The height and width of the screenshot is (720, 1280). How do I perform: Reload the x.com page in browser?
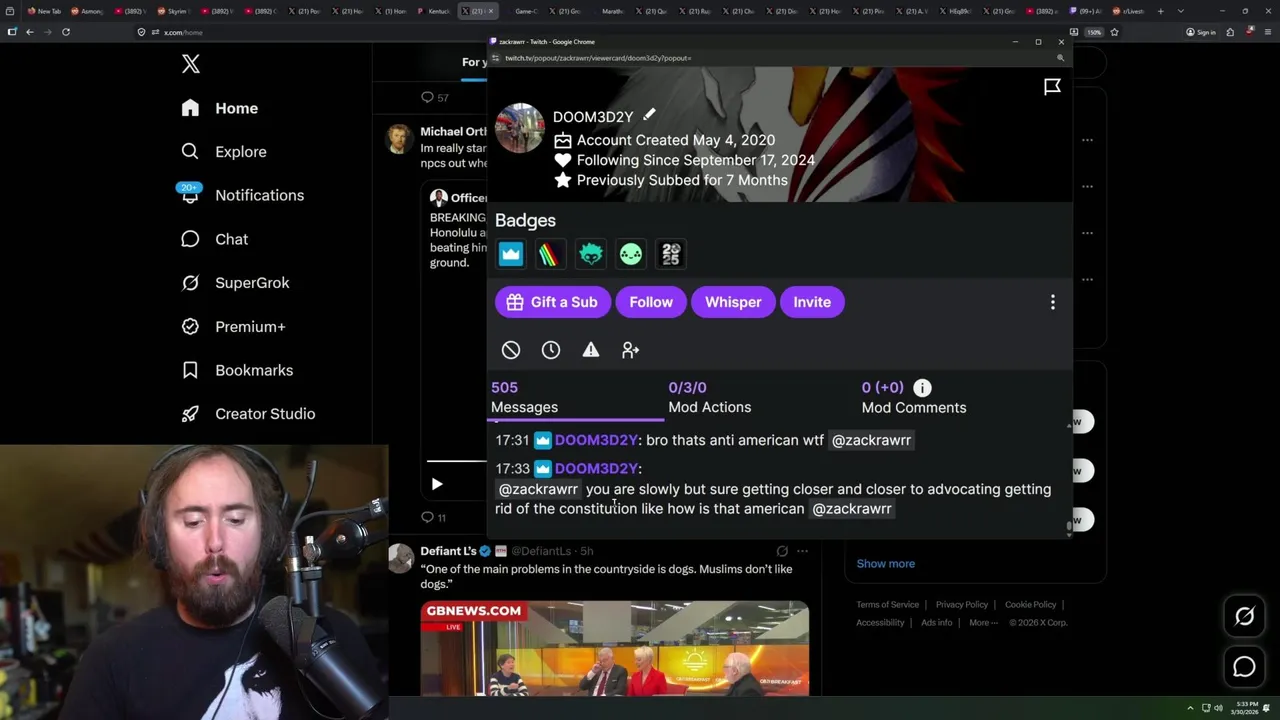coord(66,32)
